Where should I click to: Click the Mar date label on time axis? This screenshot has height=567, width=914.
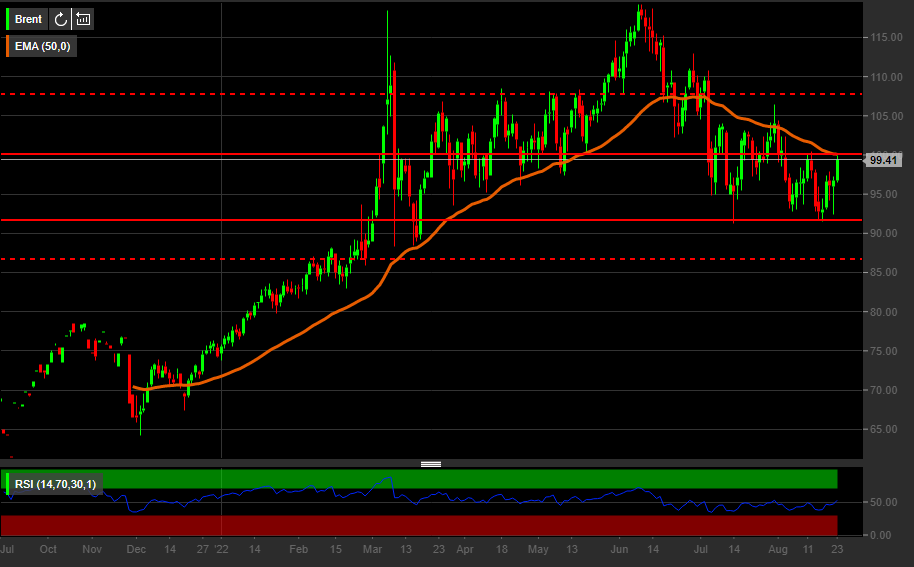[x=372, y=549]
